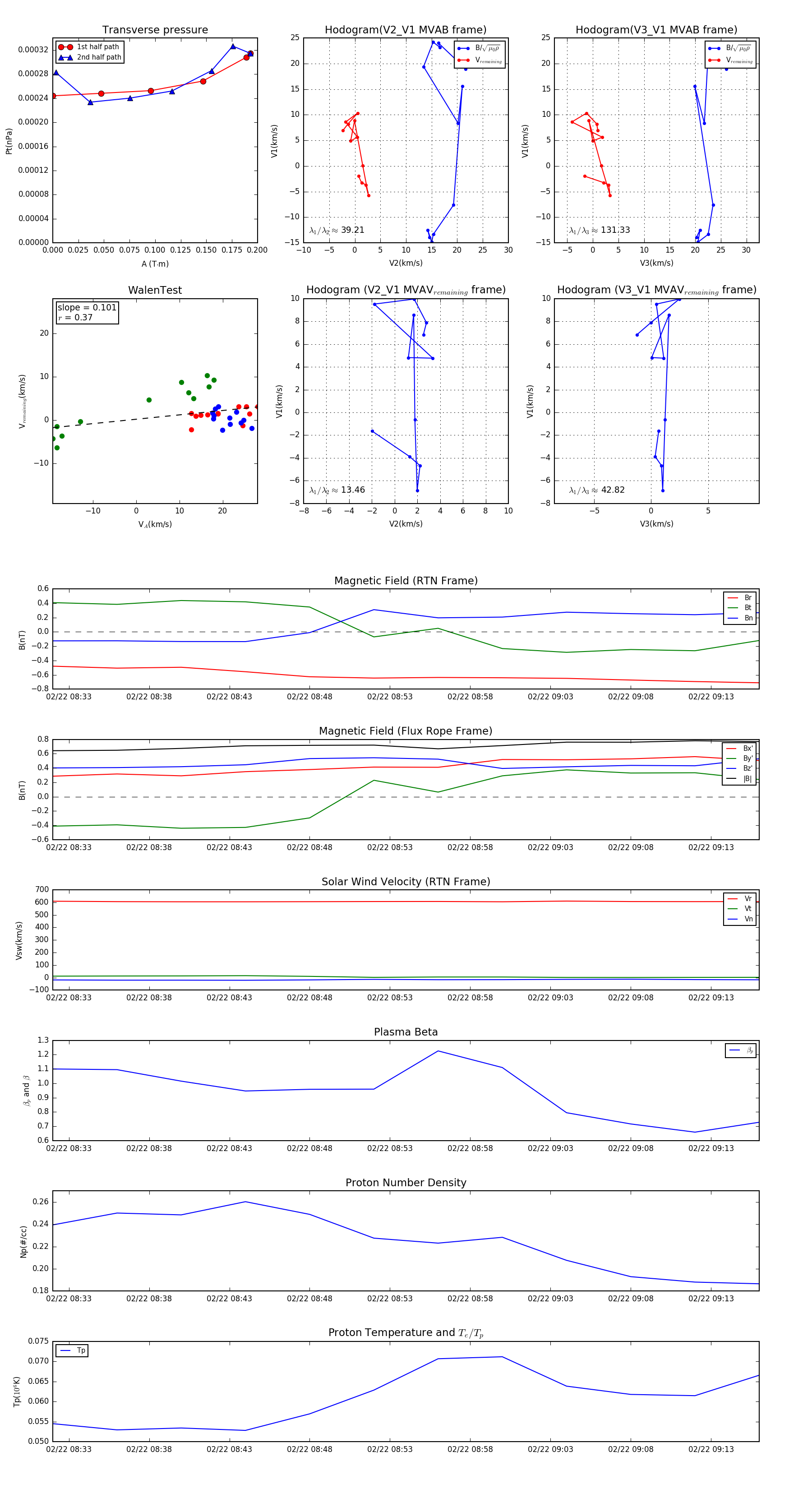This screenshot has width=812, height=1489.
Task: Click the plasma beta peak near 08:56
Action: pyautogui.click(x=438, y=1051)
